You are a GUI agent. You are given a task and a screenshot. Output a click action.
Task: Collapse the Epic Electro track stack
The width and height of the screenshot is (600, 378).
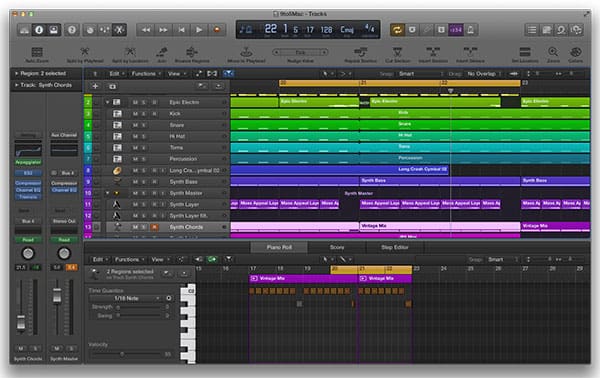tap(107, 102)
